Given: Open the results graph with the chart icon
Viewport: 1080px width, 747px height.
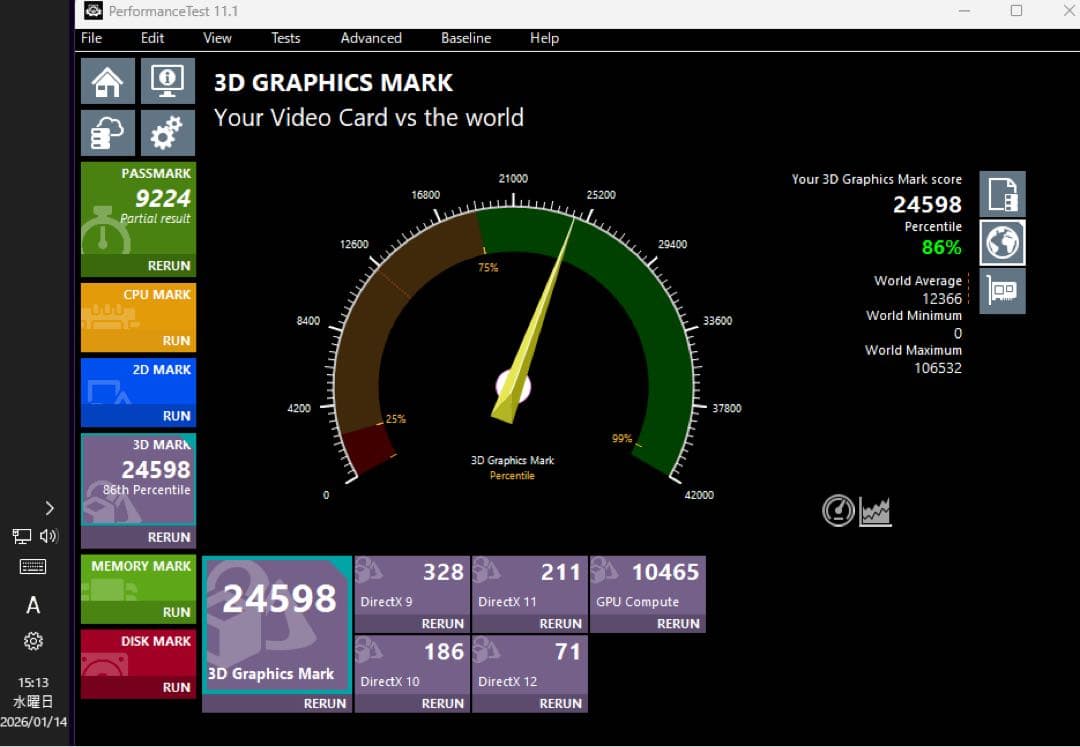Looking at the screenshot, I should tap(873, 510).
